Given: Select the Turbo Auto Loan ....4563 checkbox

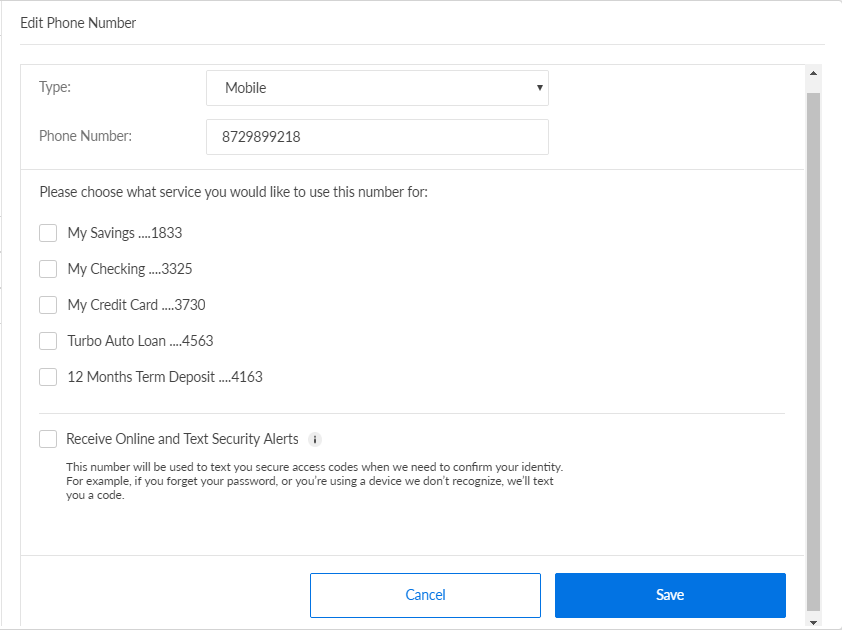Looking at the screenshot, I should [48, 341].
